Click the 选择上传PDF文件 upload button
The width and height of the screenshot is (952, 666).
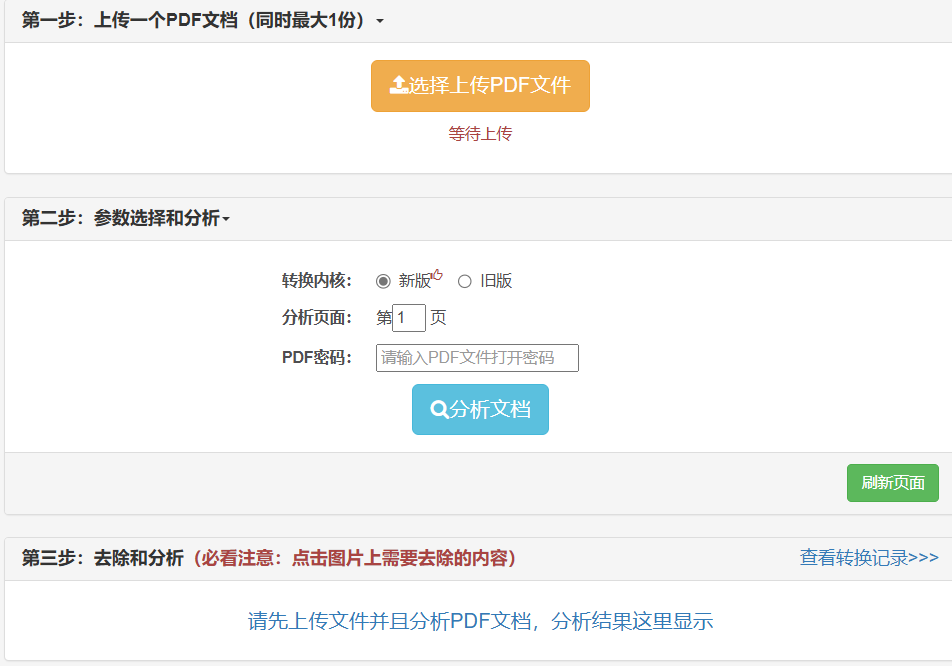(x=480, y=85)
